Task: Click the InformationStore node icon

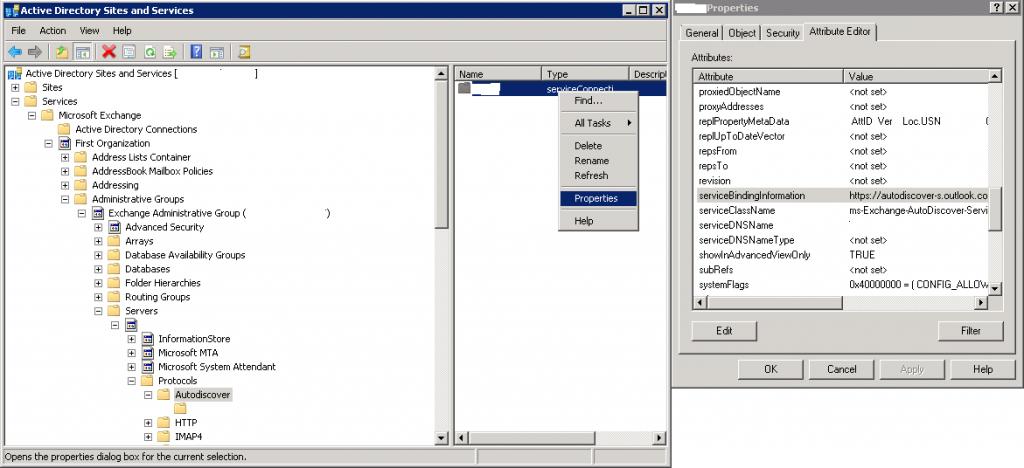Action: pyautogui.click(x=148, y=339)
